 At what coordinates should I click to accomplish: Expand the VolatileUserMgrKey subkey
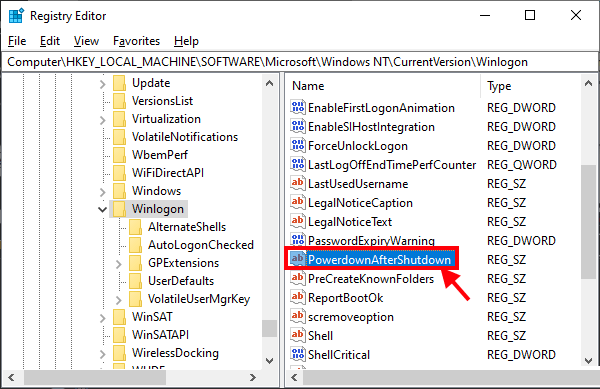click(118, 299)
